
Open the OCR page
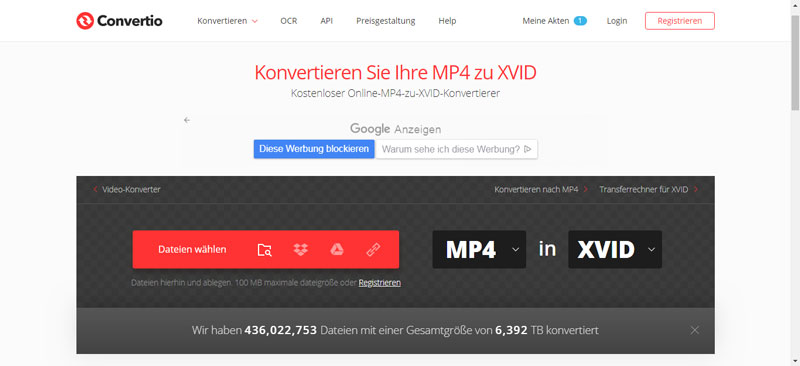[289, 21]
